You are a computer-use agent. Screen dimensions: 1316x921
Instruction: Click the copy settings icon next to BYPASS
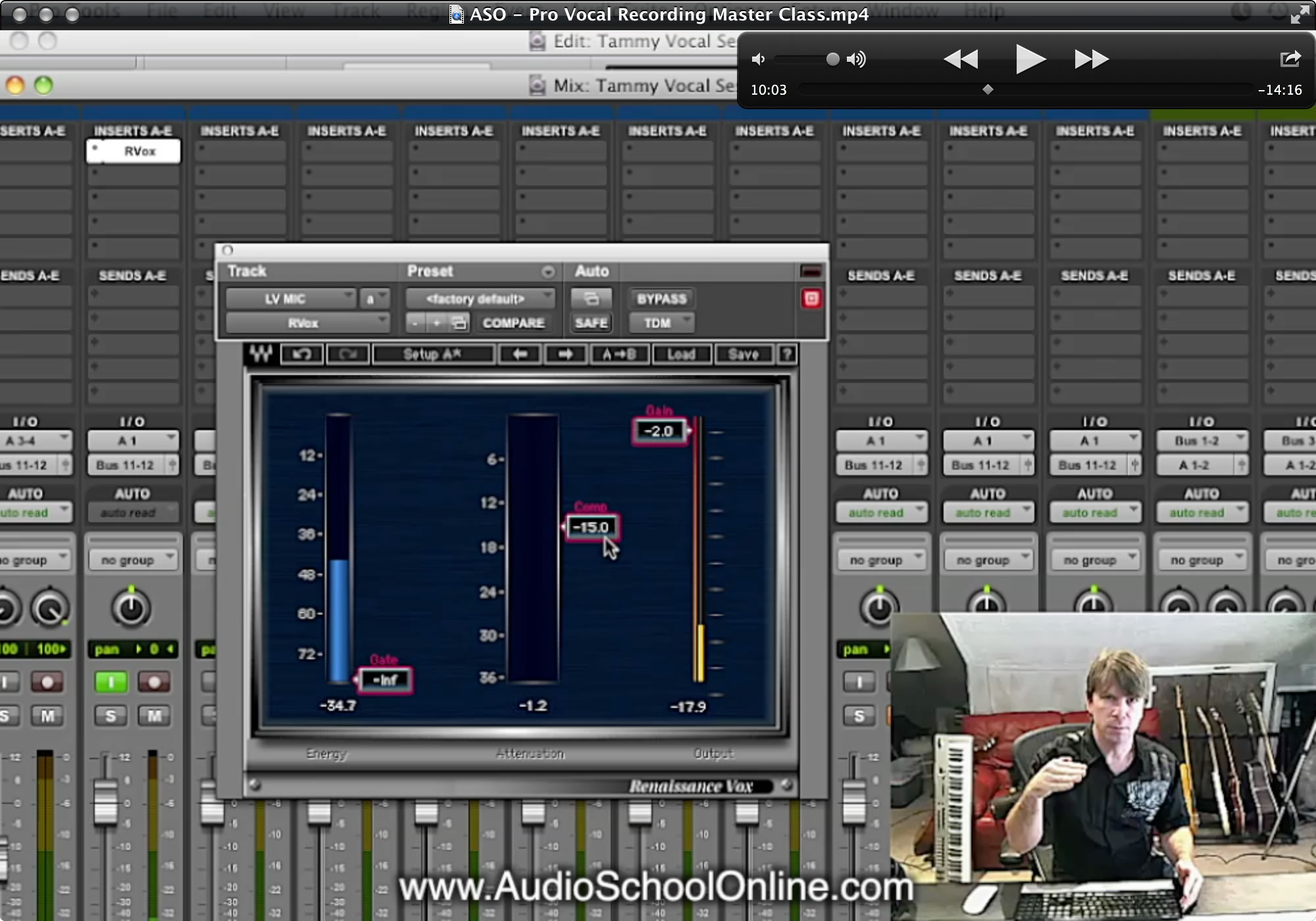coord(591,298)
